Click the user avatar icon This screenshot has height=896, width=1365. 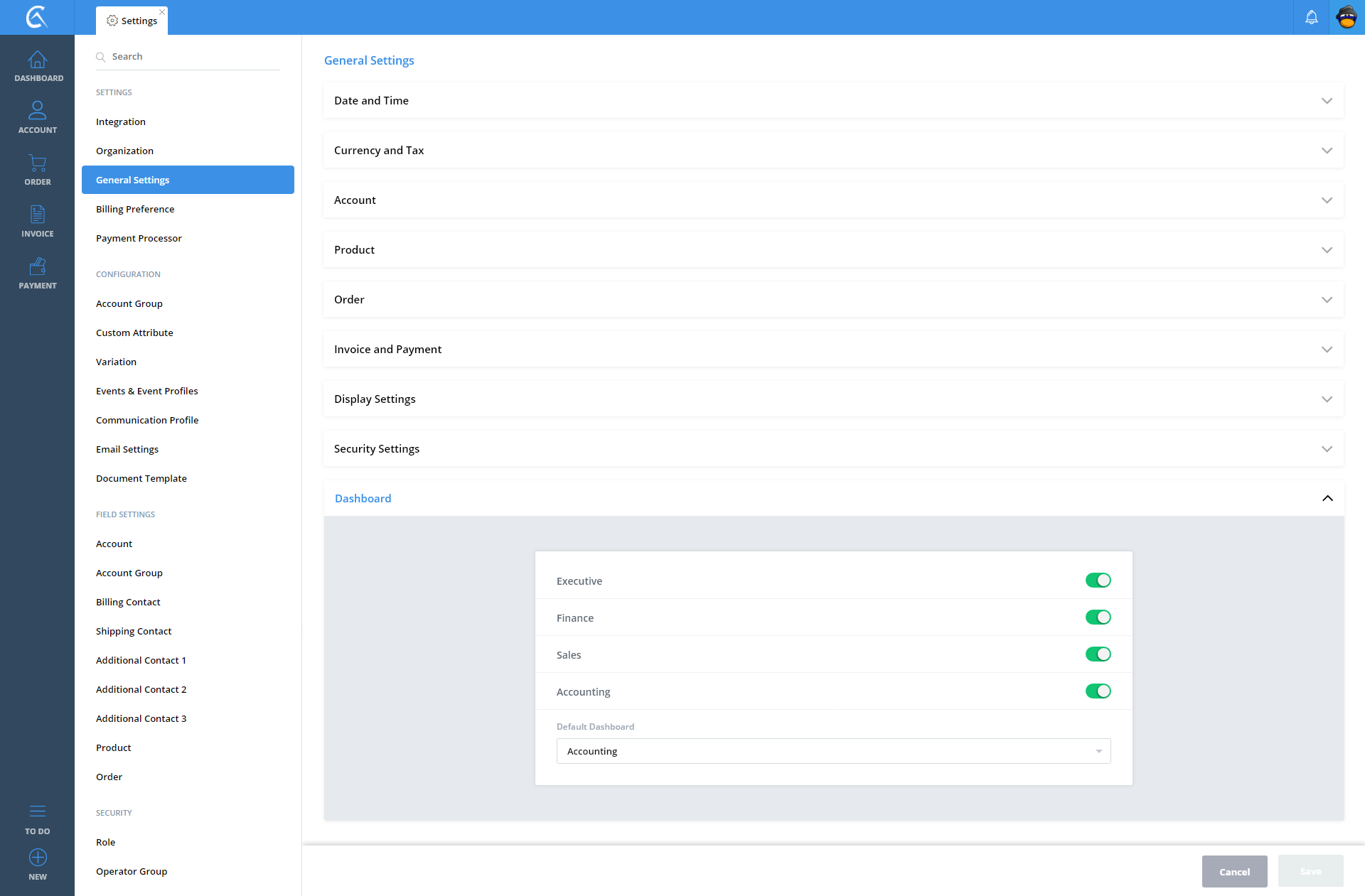coord(1347,17)
